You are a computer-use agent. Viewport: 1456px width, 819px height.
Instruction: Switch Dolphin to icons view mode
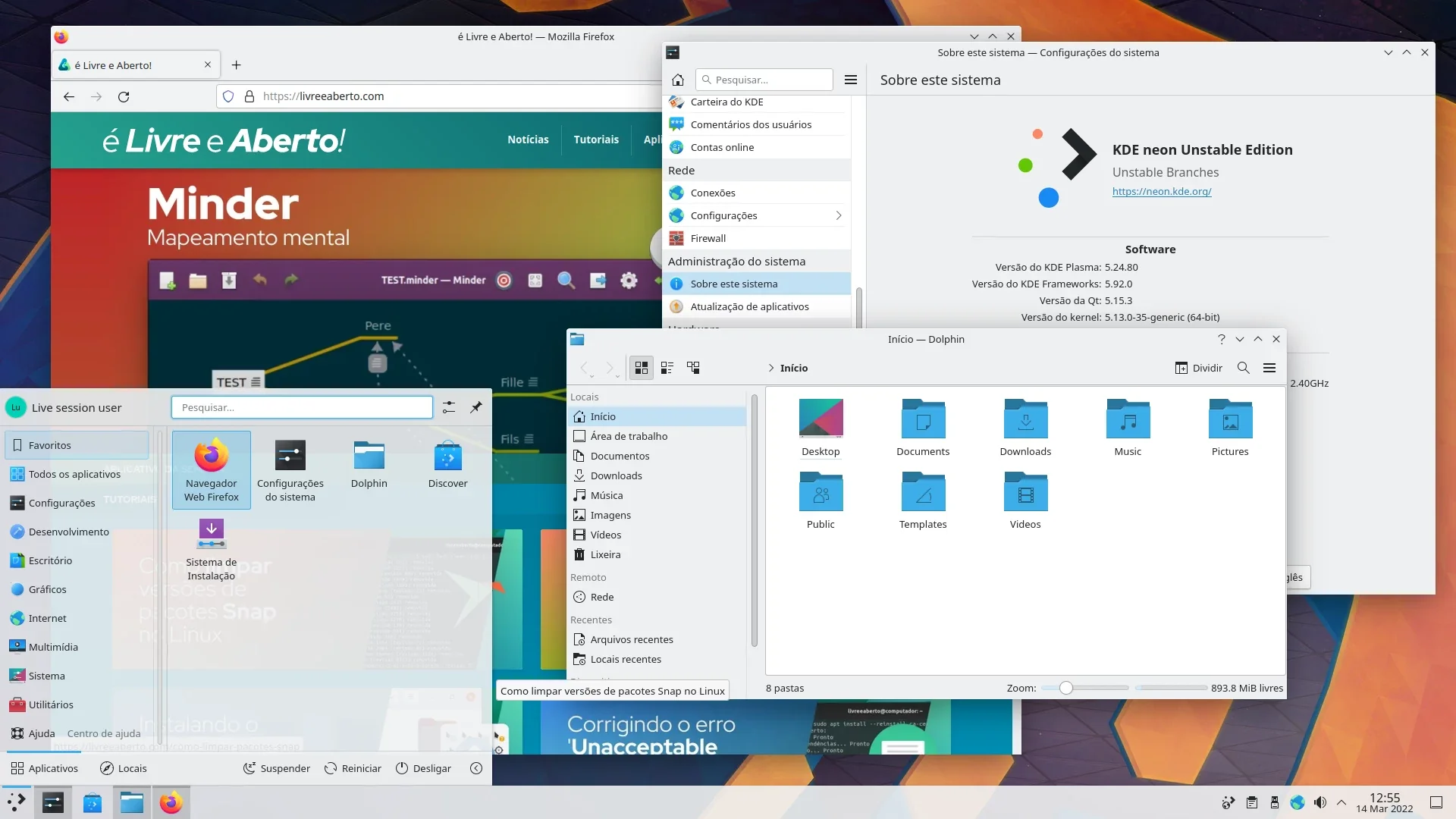coord(642,368)
